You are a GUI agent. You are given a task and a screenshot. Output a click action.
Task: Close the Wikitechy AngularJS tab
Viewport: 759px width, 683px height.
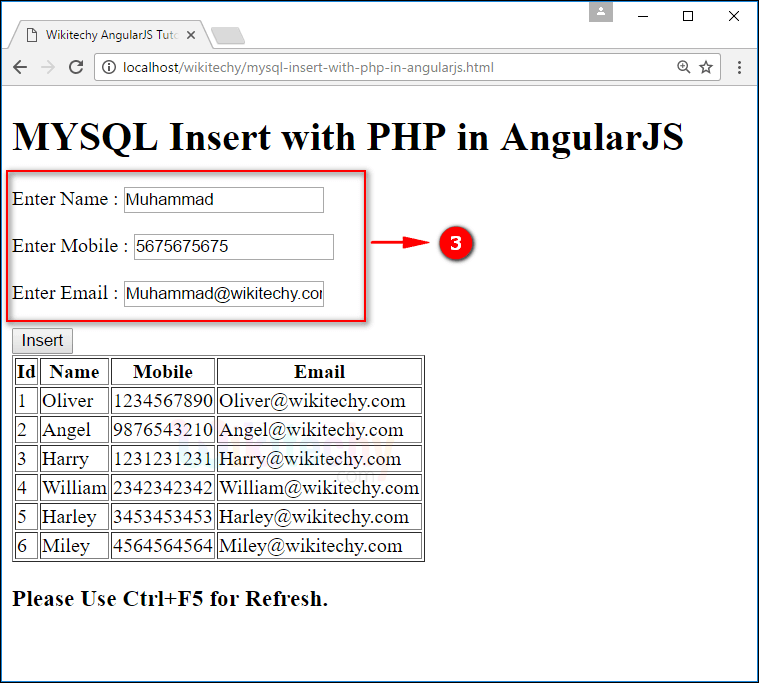coord(192,35)
